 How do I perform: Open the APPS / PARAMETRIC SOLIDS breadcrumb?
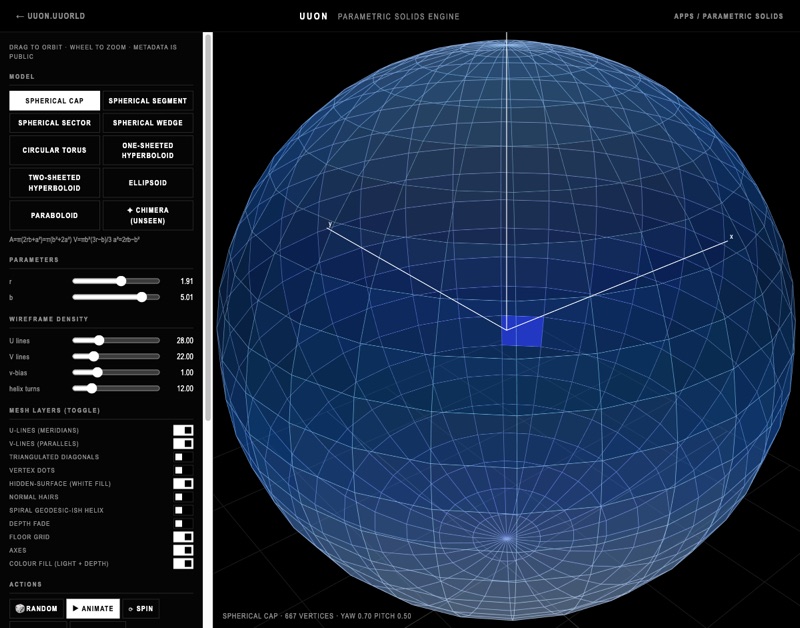728,16
